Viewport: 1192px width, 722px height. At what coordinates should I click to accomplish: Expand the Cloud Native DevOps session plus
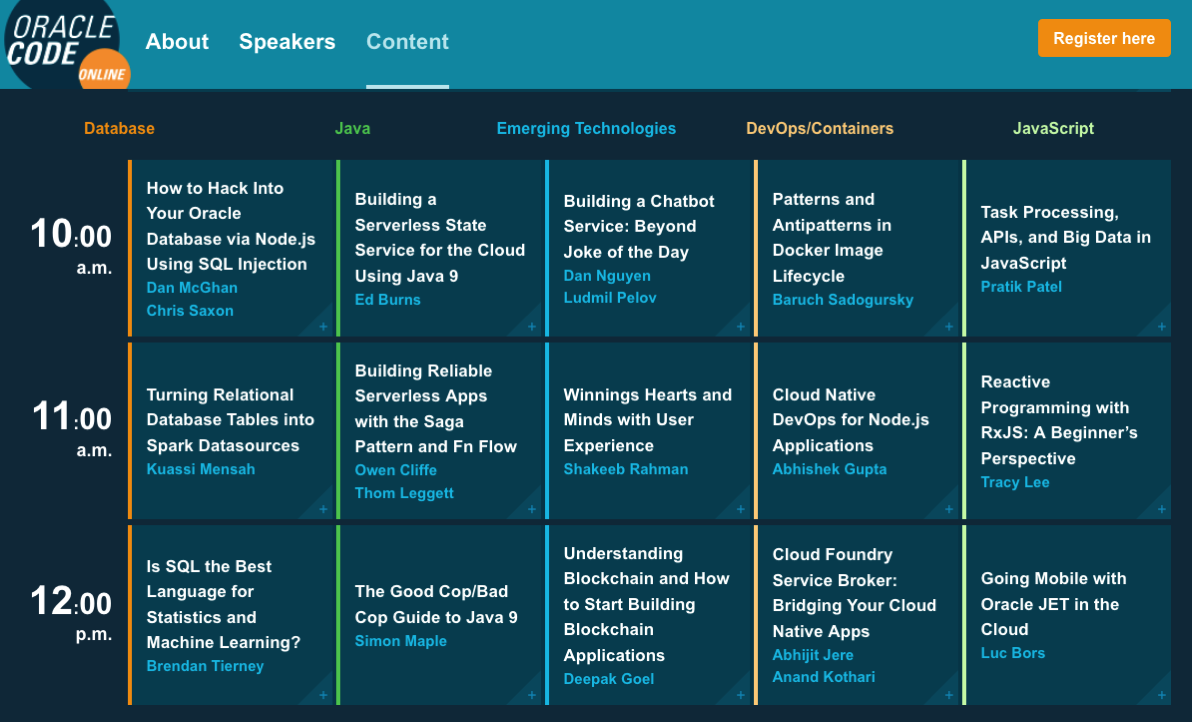949,509
